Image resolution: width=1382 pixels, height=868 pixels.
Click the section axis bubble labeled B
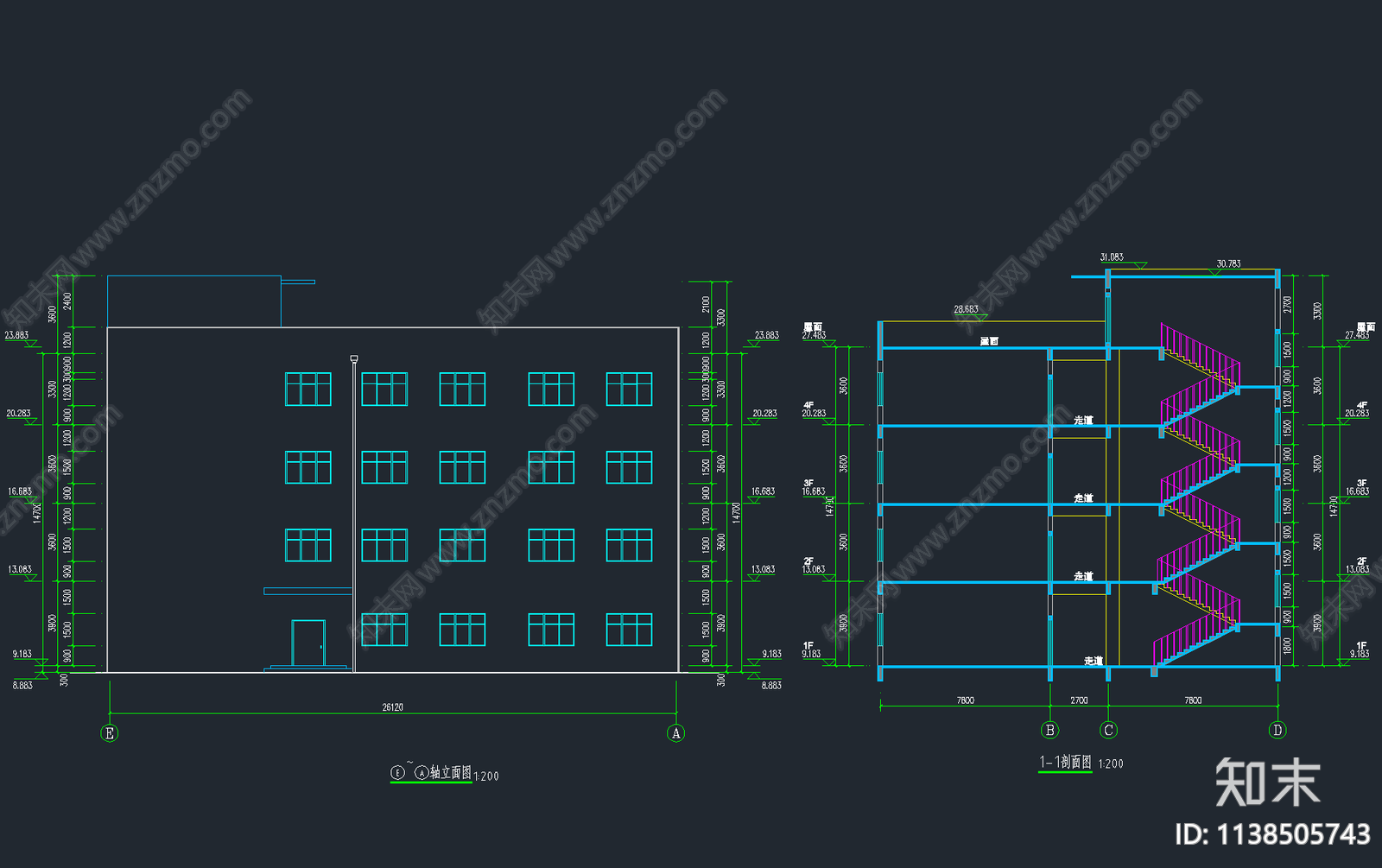[x=1050, y=730]
